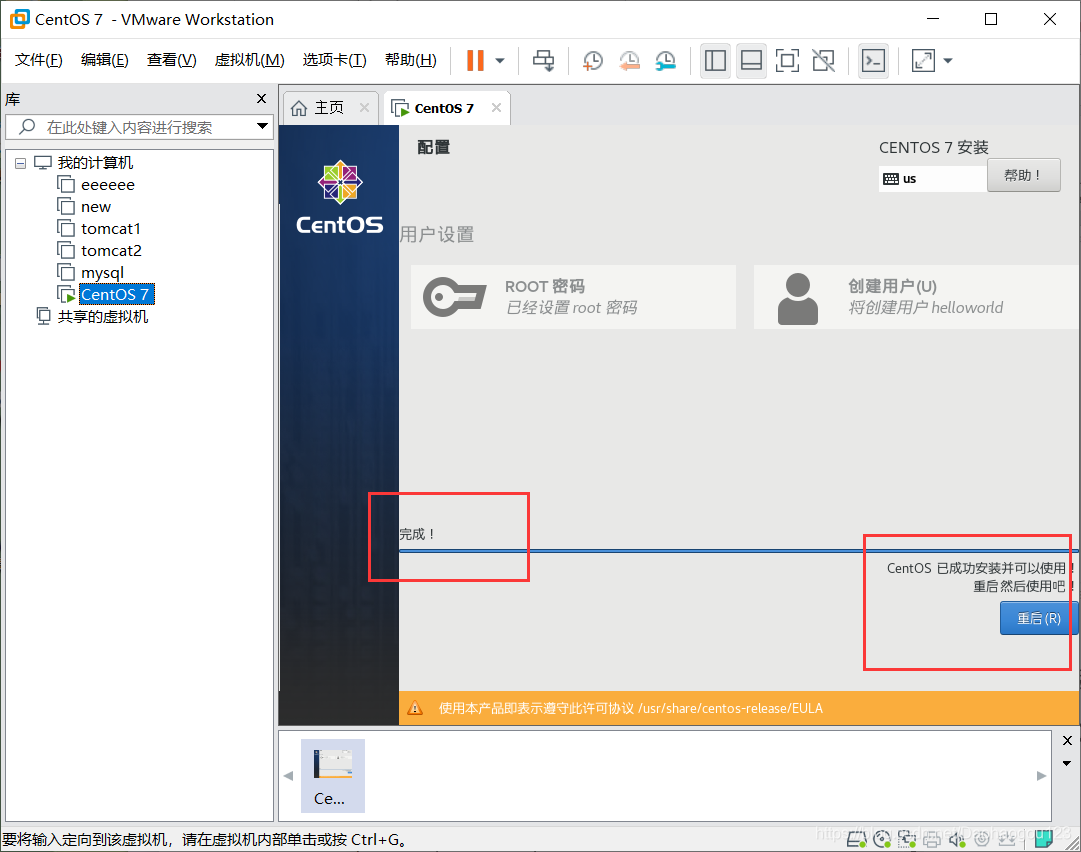
Task: Click the CD/DVD drive status icon
Action: point(882,839)
